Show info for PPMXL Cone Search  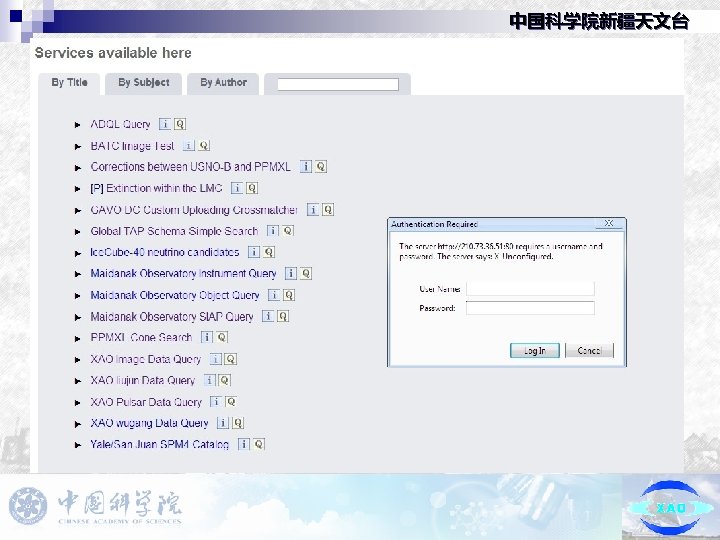207,338
